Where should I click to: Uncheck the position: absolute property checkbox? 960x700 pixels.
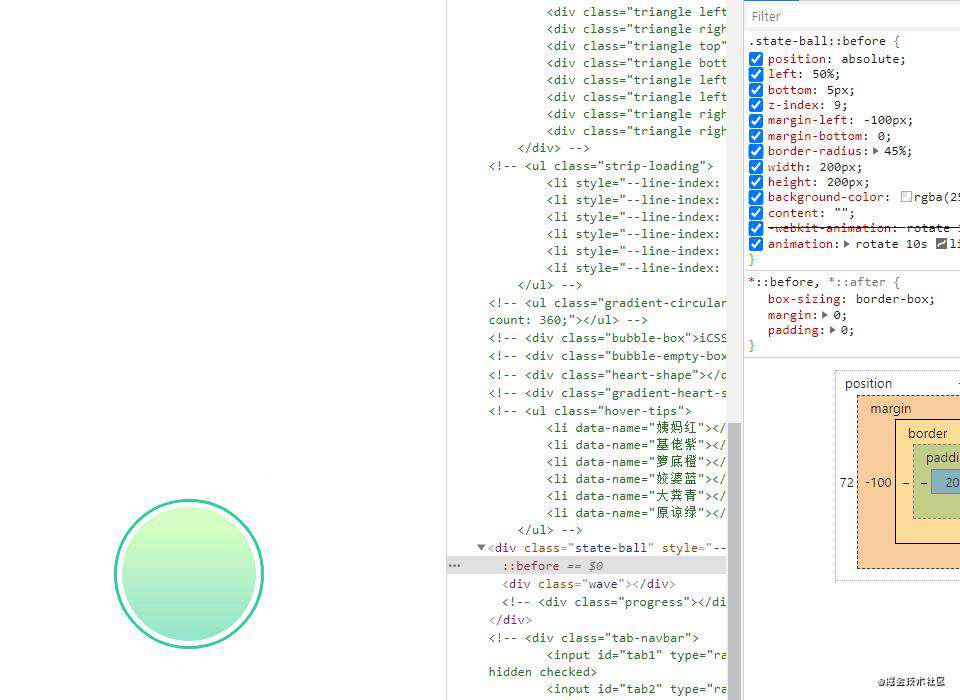click(756, 59)
